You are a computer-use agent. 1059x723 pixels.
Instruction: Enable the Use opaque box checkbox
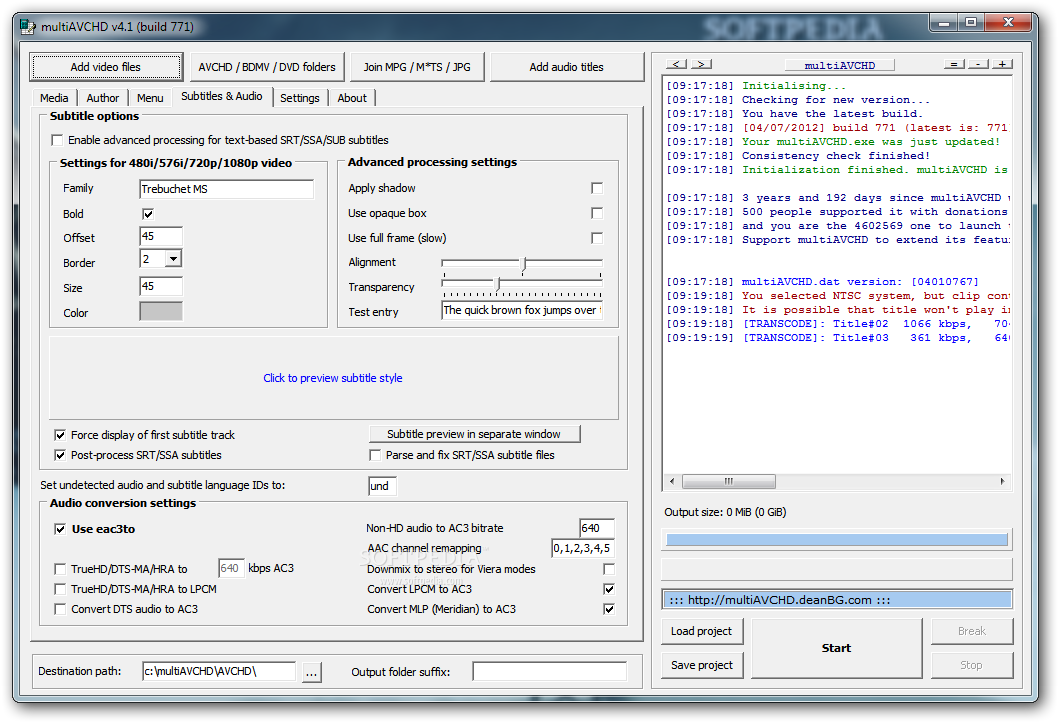coord(597,213)
